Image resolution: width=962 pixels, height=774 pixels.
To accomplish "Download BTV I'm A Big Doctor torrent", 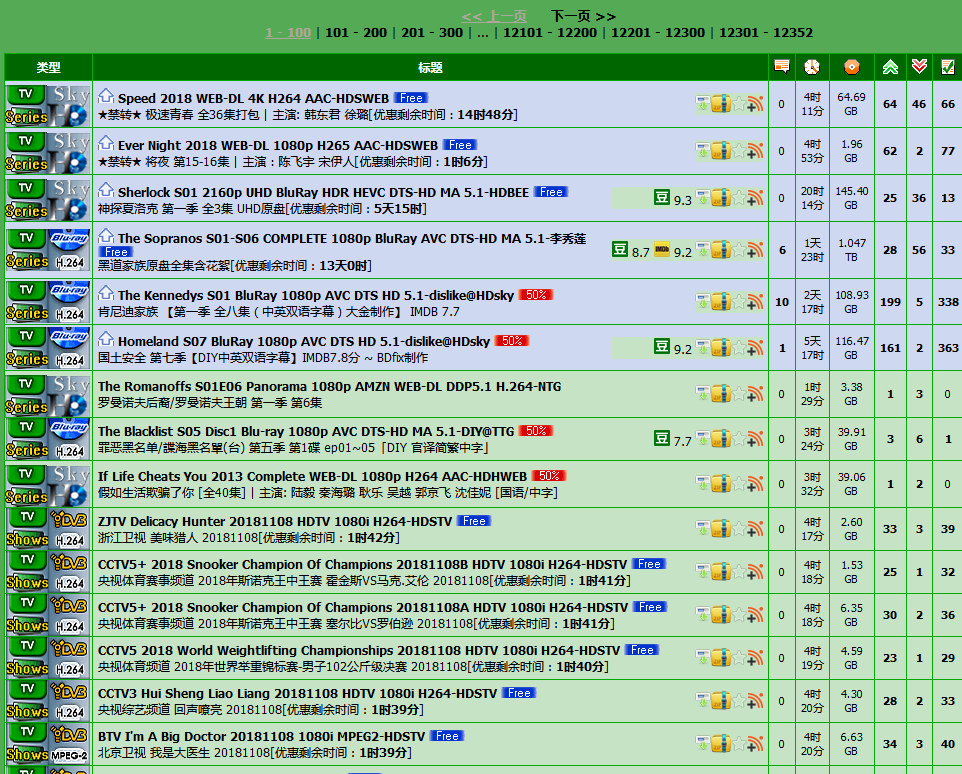I will [x=702, y=743].
